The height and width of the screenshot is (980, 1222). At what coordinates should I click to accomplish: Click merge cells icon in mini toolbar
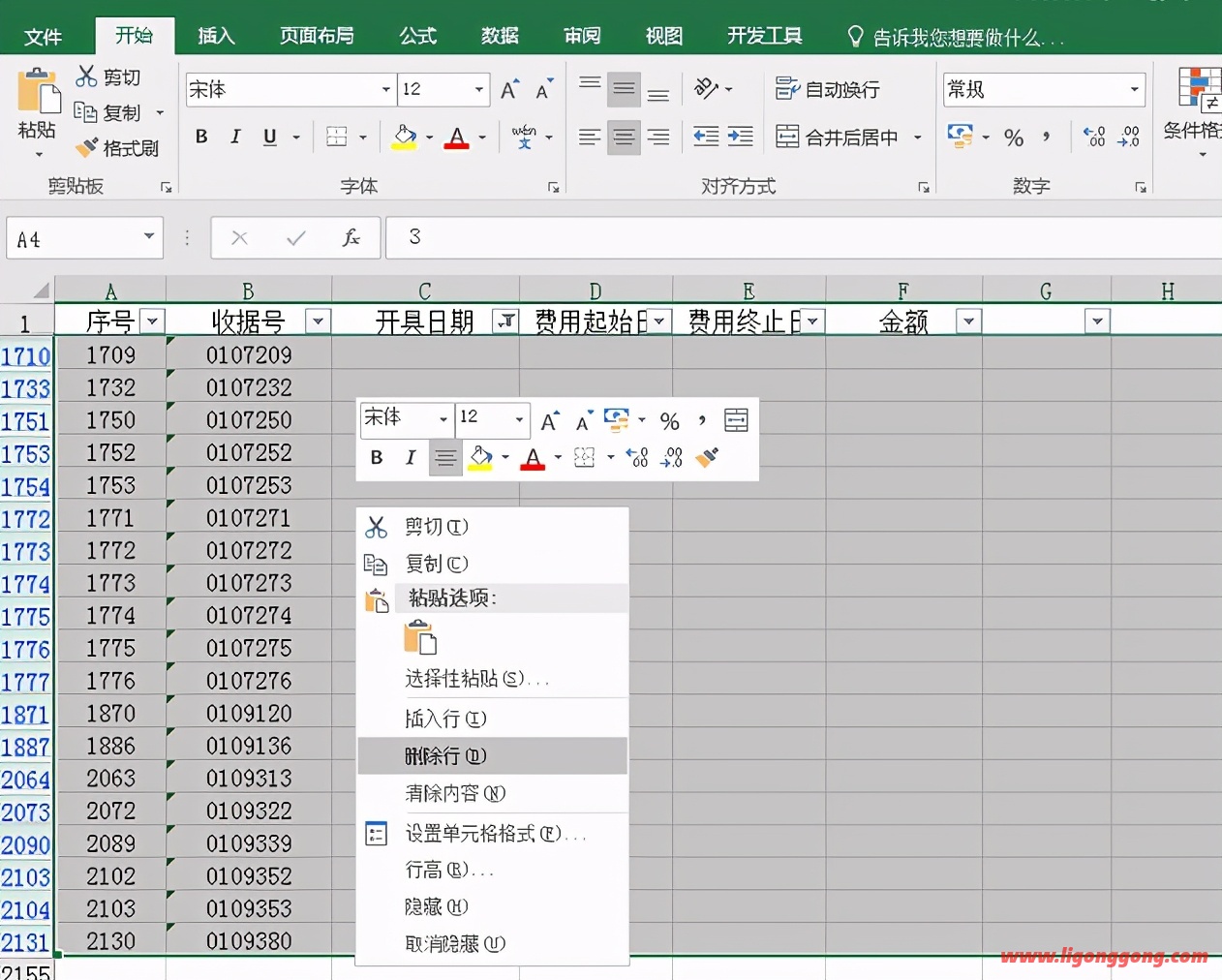[x=736, y=419]
